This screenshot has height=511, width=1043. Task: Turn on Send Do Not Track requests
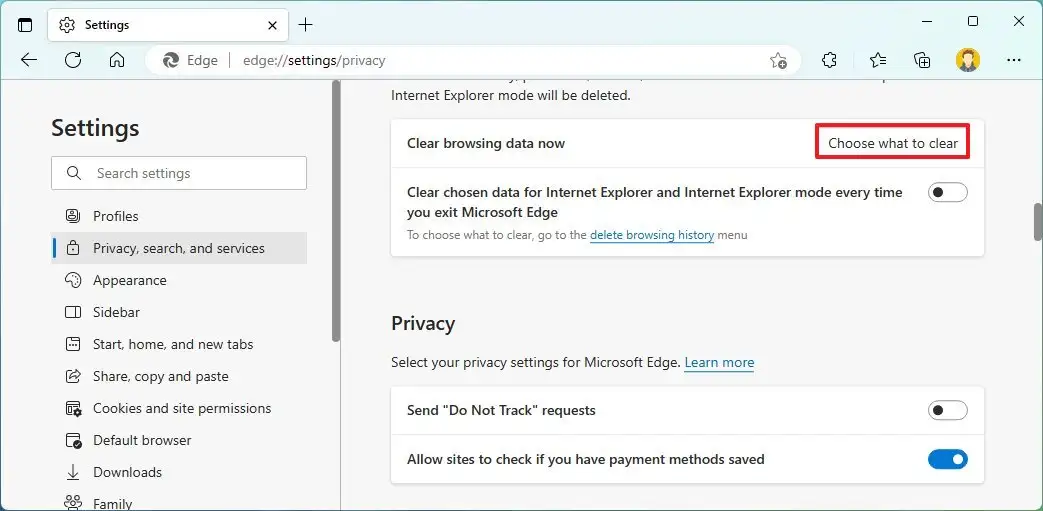[947, 410]
